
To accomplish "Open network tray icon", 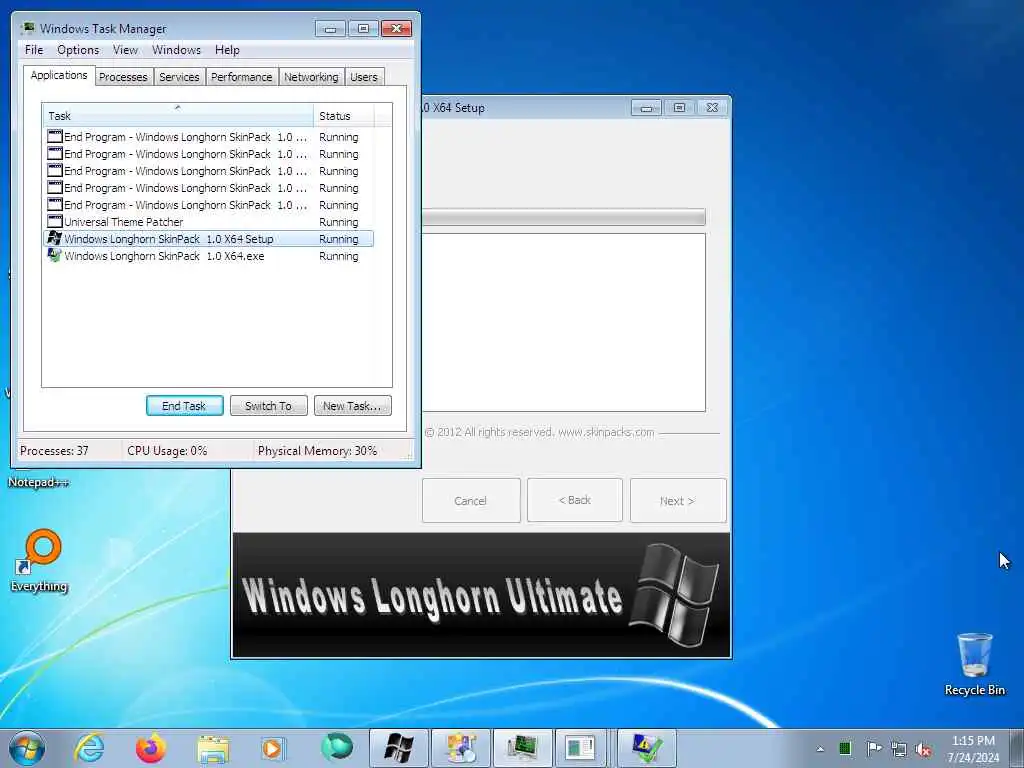I will click(x=899, y=749).
